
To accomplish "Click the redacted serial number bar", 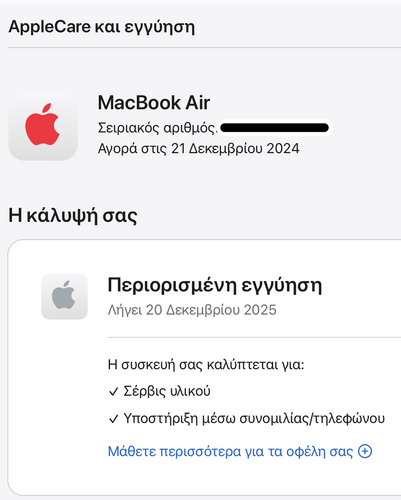I will click(x=275, y=128).
